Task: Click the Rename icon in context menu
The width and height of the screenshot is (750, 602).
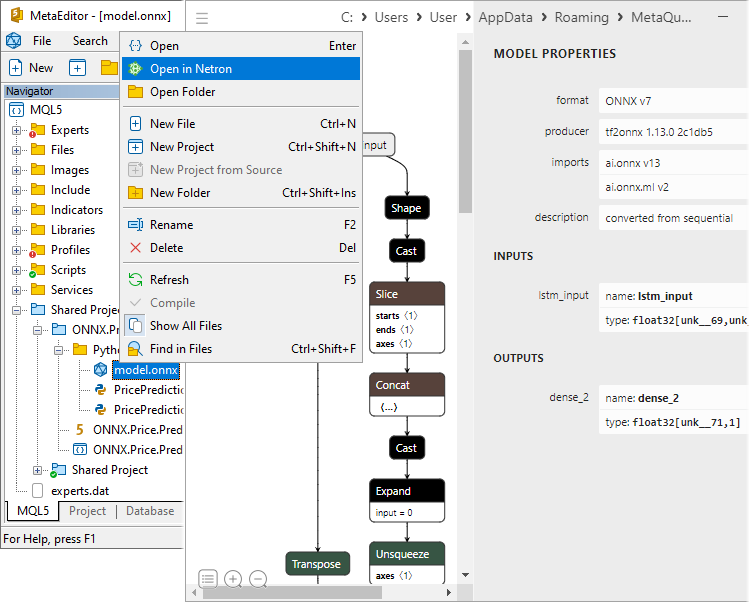Action: coord(135,225)
